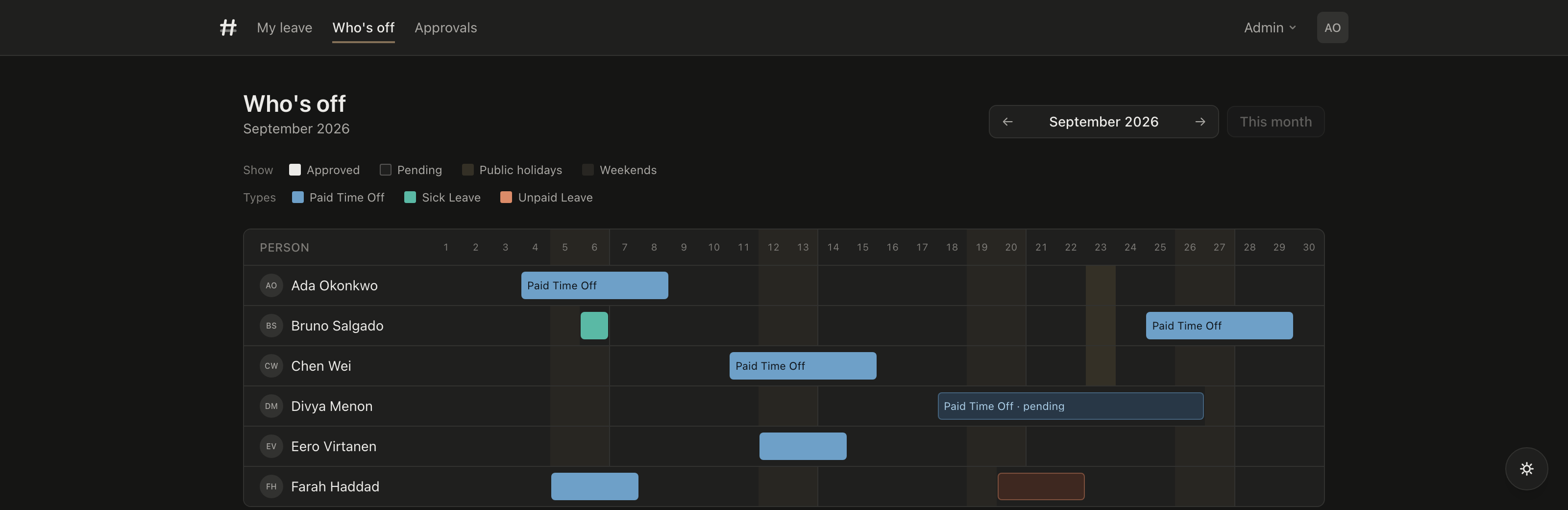Click the Paid Time Off blue legend swatch
This screenshot has width=1568, height=510.
(297, 198)
